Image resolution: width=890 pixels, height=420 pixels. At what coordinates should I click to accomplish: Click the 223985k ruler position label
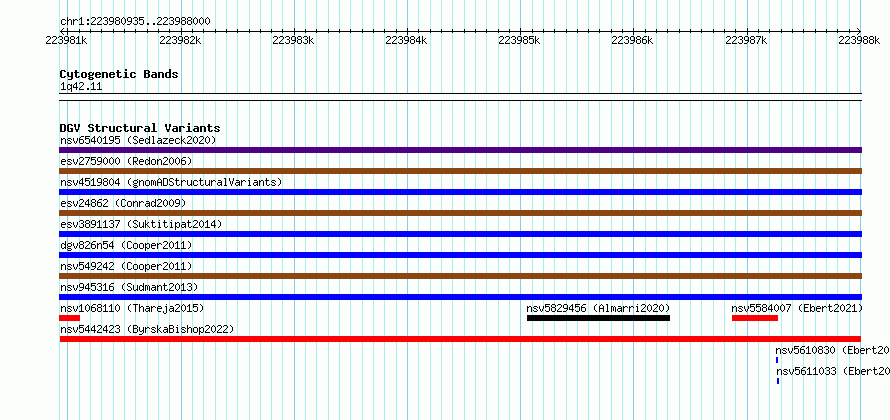[x=519, y=40]
